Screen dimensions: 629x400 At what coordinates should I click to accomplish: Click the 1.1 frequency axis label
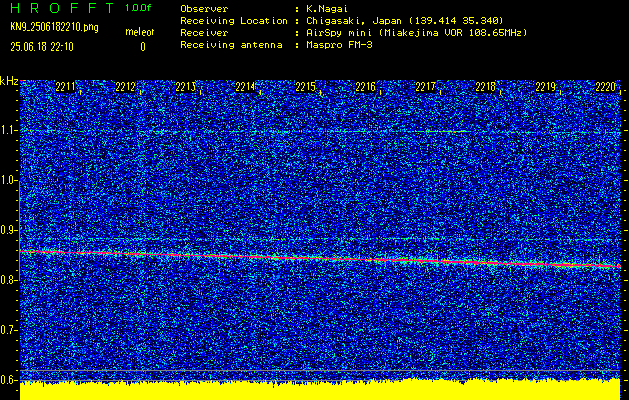pos(8,130)
